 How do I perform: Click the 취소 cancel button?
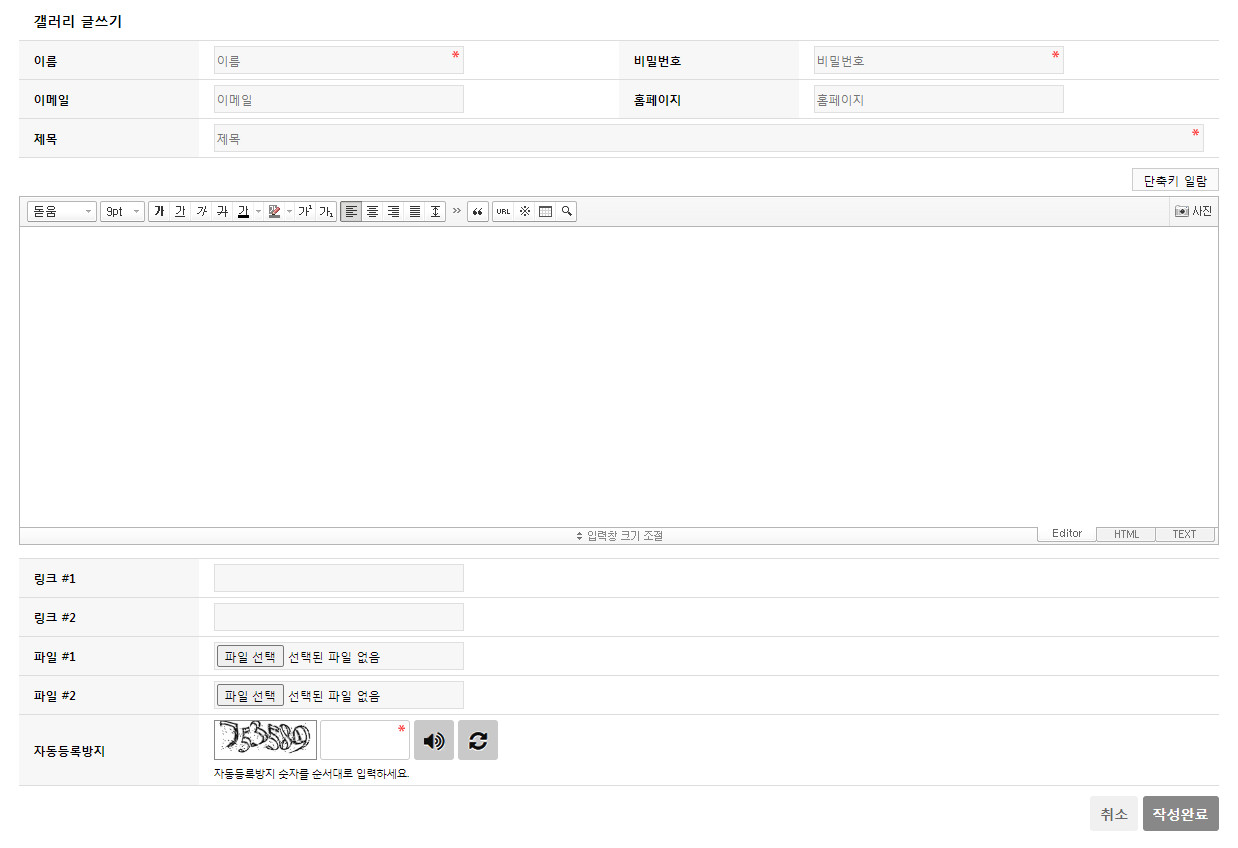click(x=1113, y=814)
